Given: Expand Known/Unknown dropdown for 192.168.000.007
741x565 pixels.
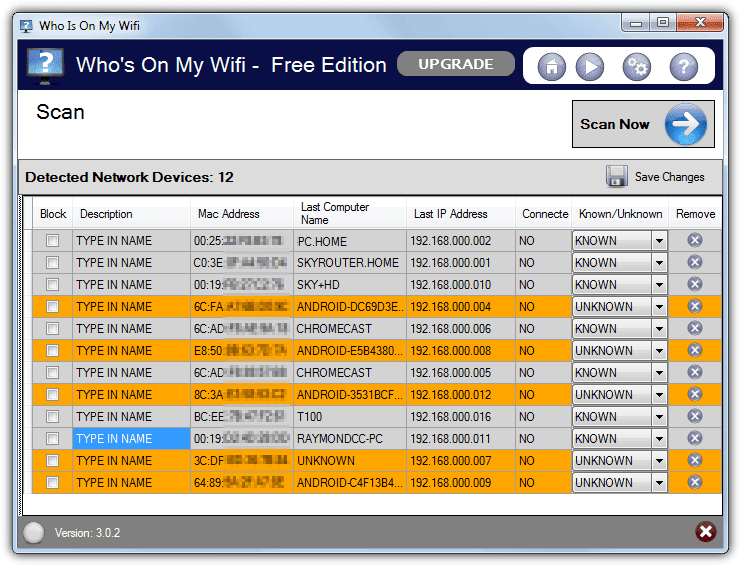Looking at the screenshot, I should [x=659, y=461].
